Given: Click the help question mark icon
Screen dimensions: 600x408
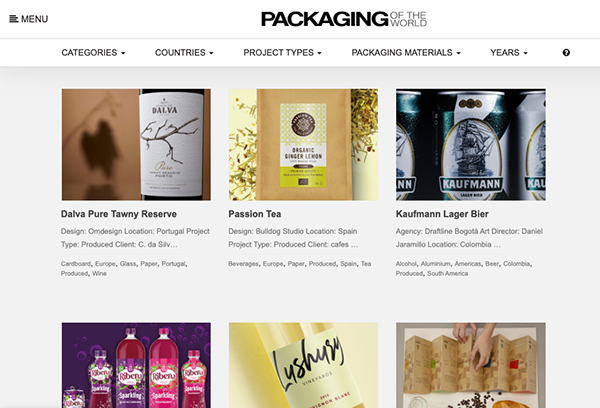Looking at the screenshot, I should 566,52.
